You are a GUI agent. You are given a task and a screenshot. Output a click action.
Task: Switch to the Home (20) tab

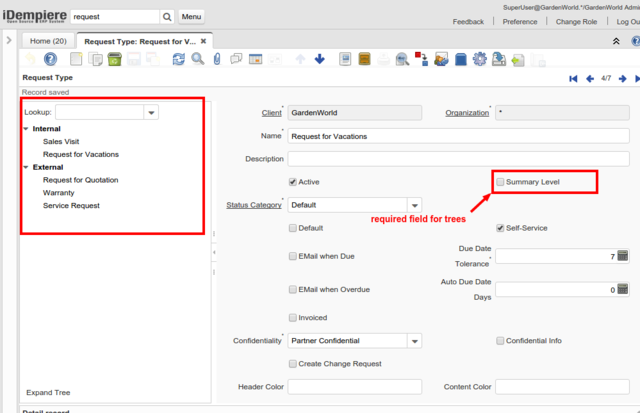click(45, 41)
